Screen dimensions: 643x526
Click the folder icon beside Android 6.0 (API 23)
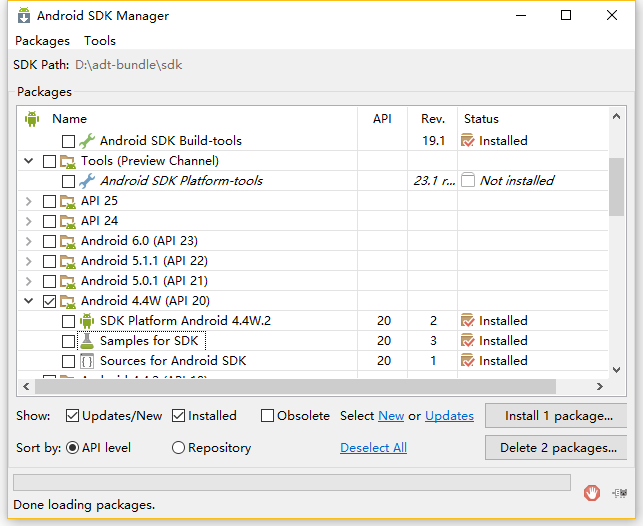(x=68, y=241)
